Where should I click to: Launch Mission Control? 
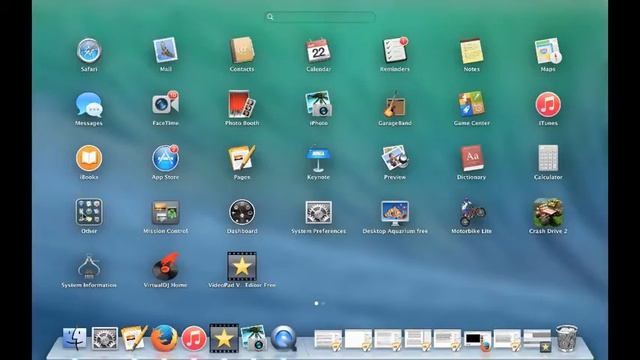(165, 212)
